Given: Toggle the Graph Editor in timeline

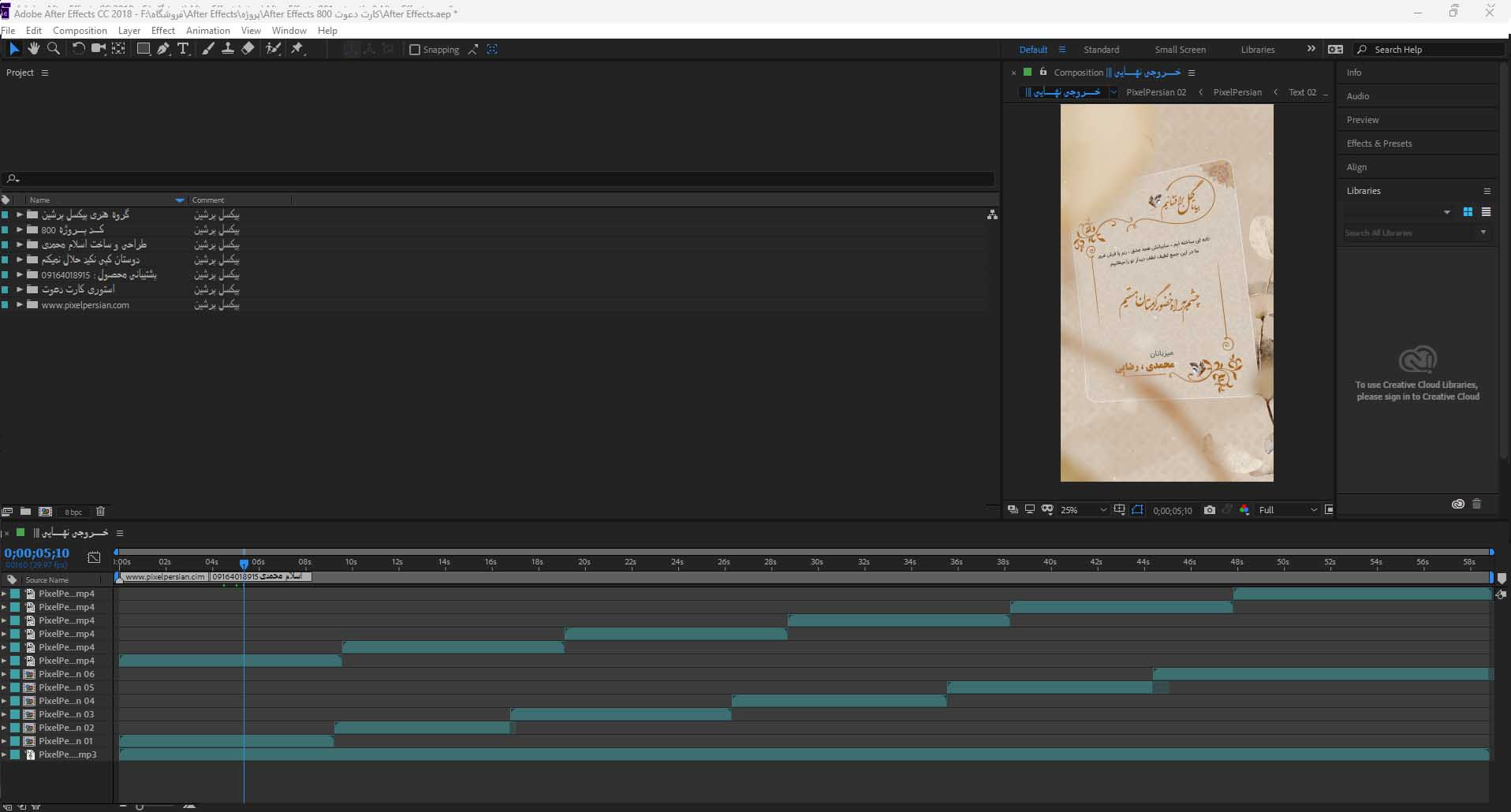Looking at the screenshot, I should (94, 557).
